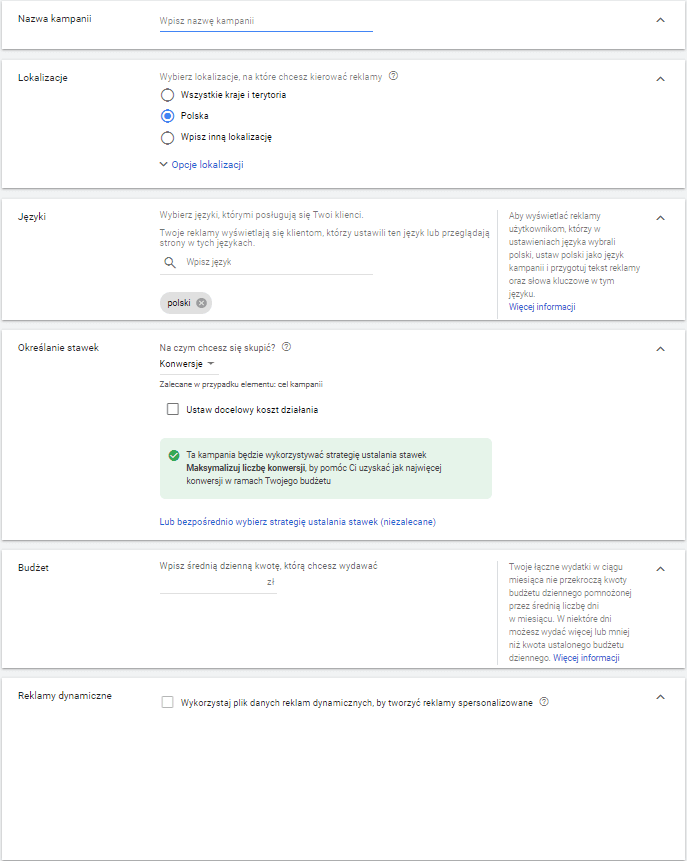The width and height of the screenshot is (687, 861).
Task: Remove the polski language chip
Action: click(201, 303)
